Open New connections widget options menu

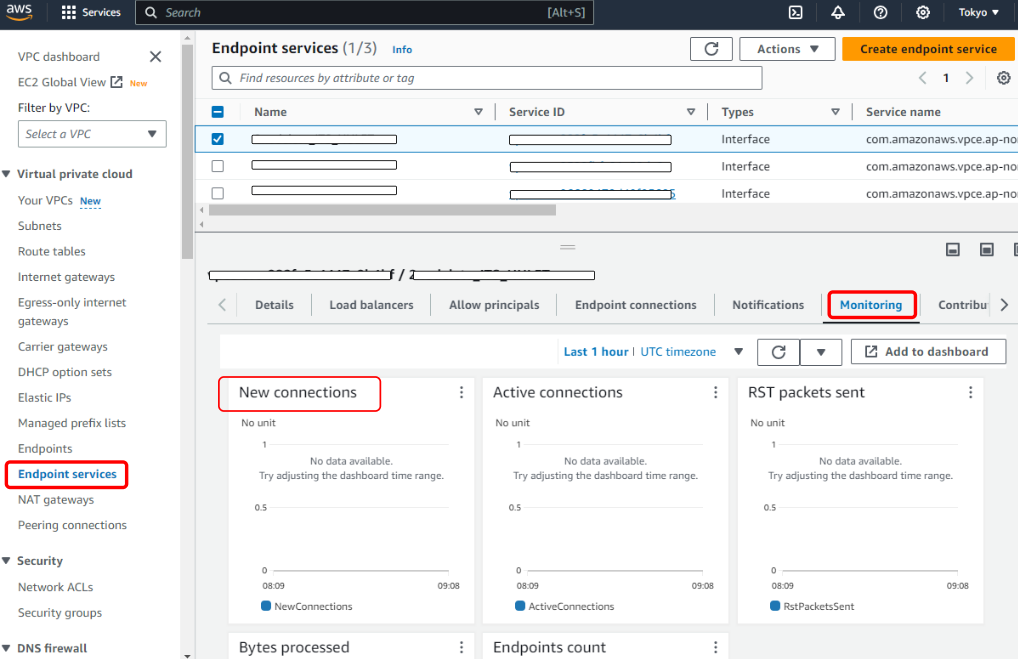click(462, 392)
